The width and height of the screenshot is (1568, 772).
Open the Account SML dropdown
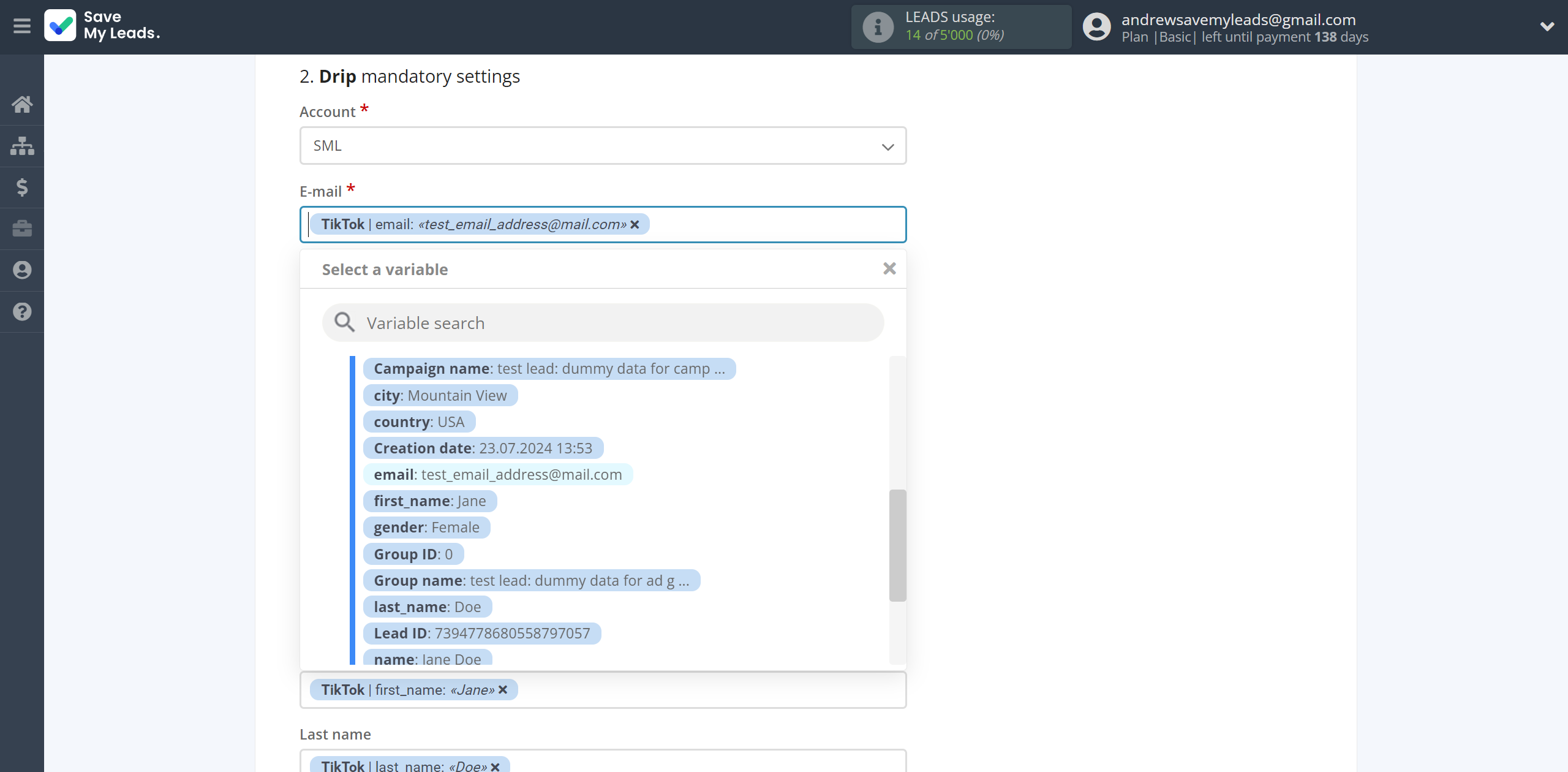coord(603,146)
